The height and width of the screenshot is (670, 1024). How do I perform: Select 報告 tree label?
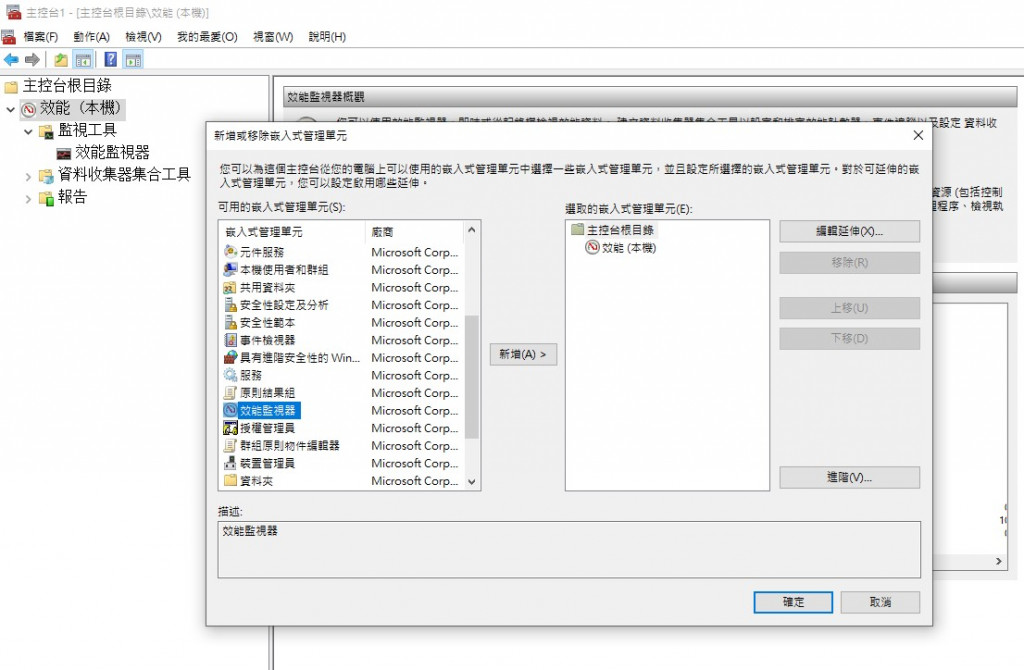tap(72, 197)
